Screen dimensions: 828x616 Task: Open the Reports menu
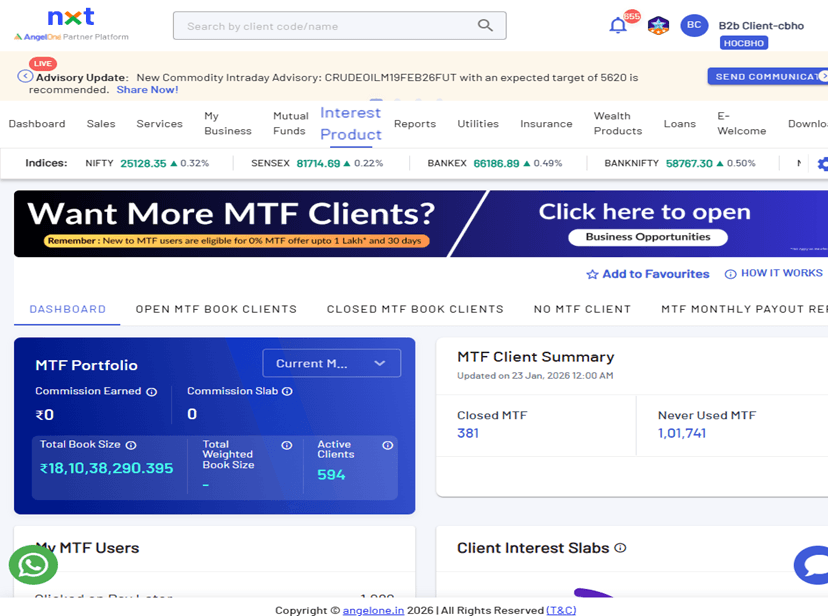coord(415,124)
